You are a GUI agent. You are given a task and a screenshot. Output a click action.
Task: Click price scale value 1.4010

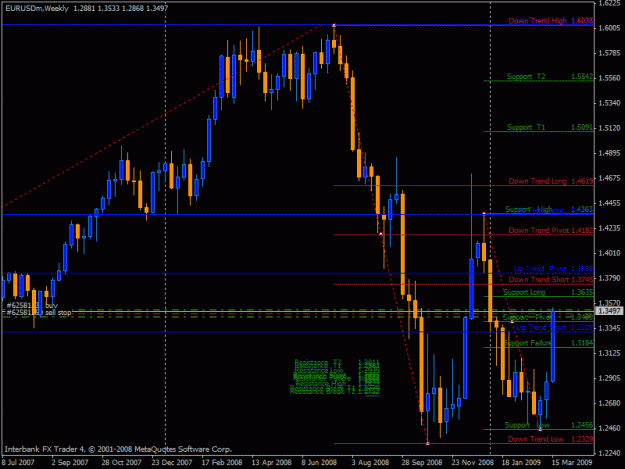click(x=610, y=253)
